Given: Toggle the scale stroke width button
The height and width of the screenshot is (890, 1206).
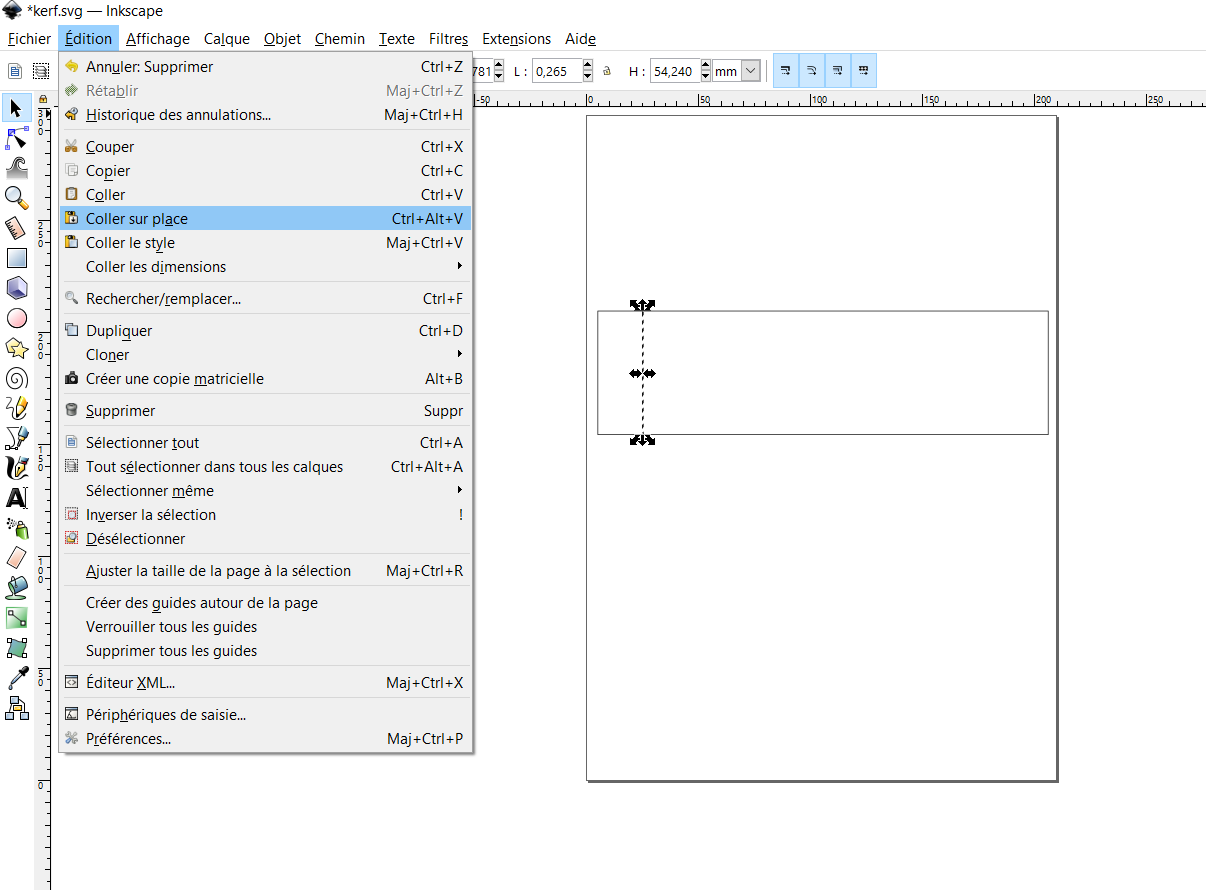Looking at the screenshot, I should click(786, 71).
